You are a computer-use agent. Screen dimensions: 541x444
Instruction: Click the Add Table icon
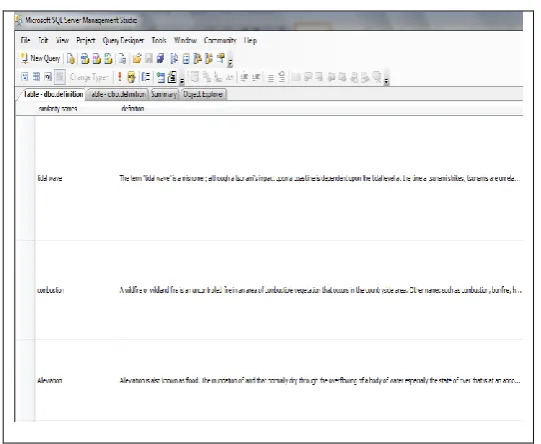(x=160, y=77)
